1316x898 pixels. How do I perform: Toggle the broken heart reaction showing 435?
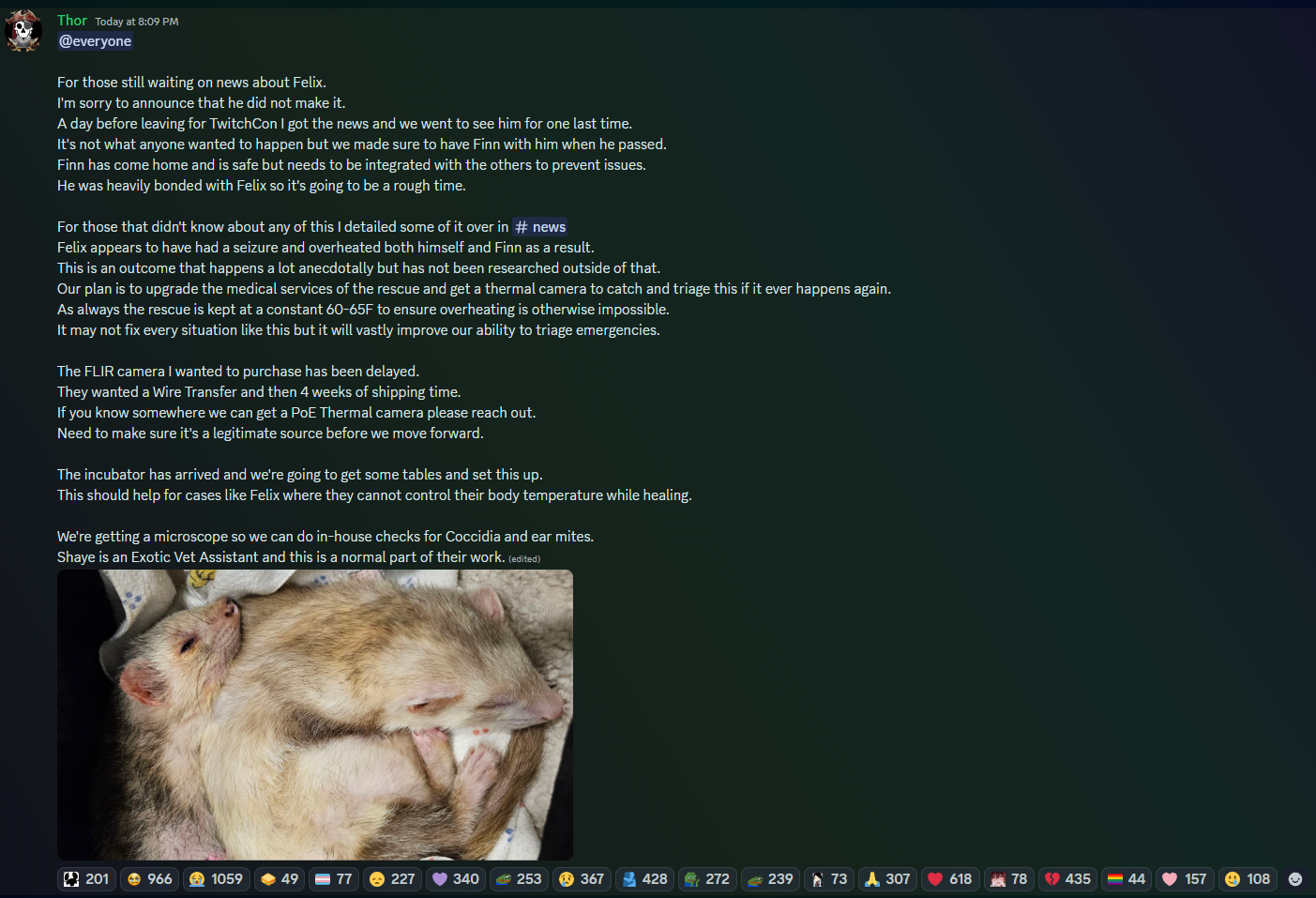(1067, 879)
